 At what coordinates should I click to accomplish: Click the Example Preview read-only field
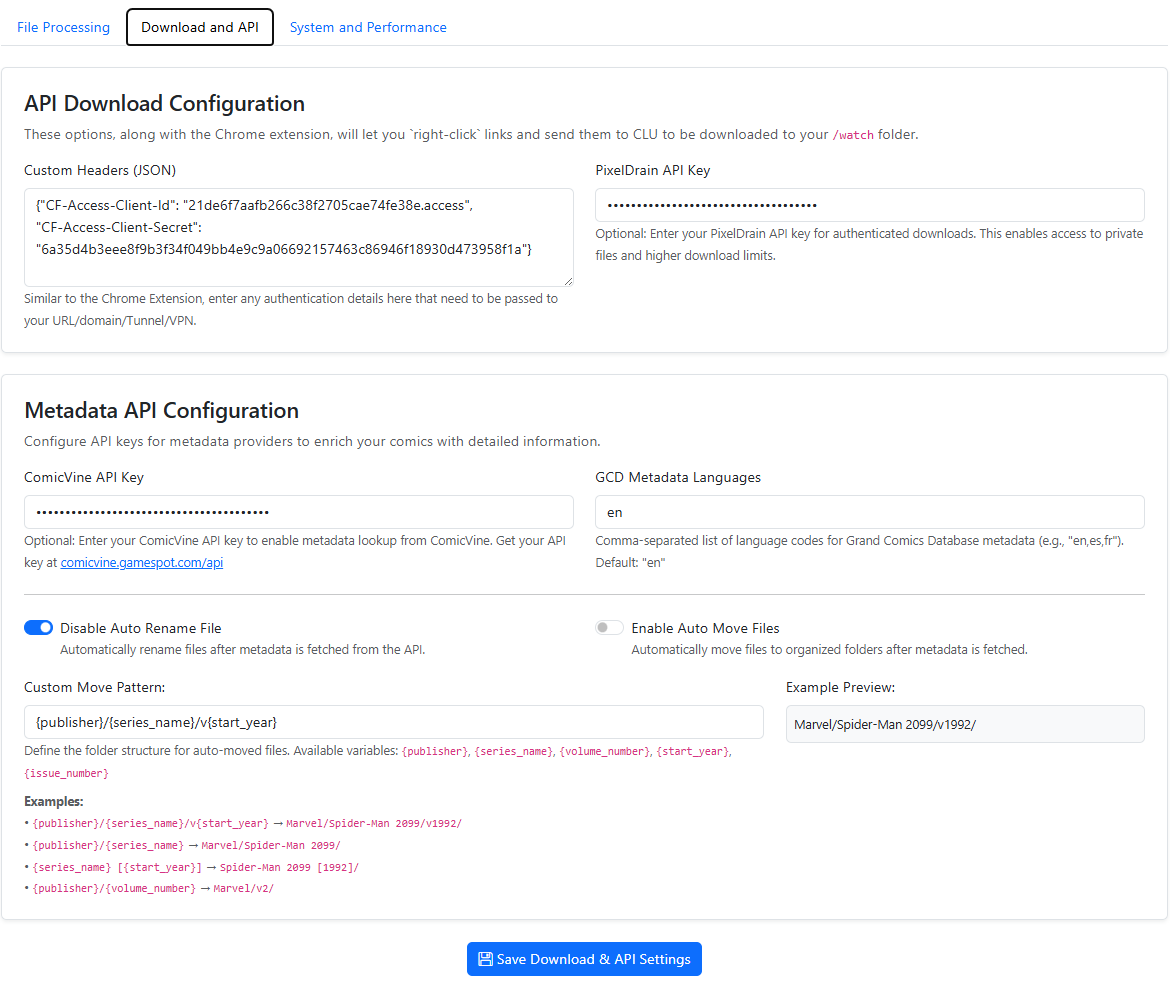point(964,724)
